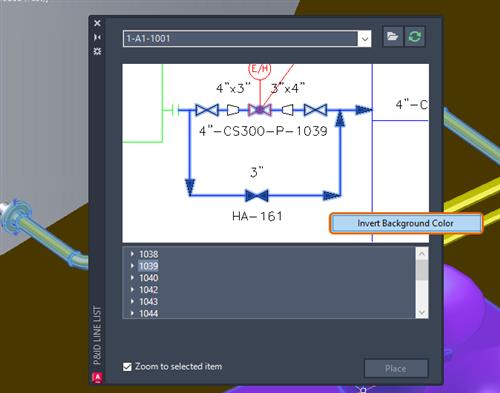Expand line 1038 tree node
The height and width of the screenshot is (393, 500).
[x=132, y=254]
